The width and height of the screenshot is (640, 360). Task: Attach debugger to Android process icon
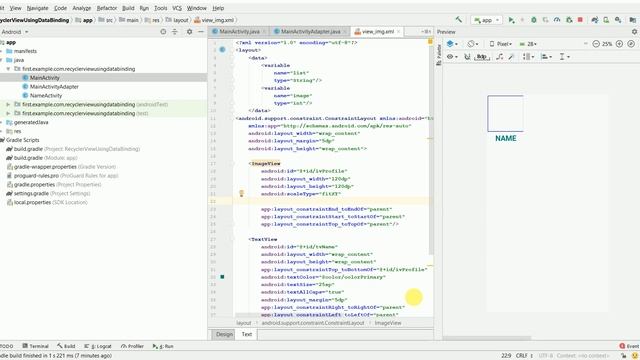(x=569, y=20)
